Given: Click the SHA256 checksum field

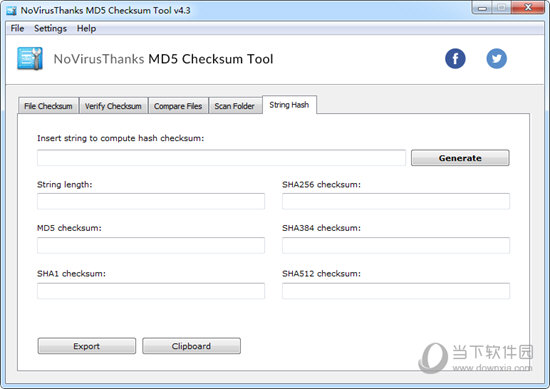Looking at the screenshot, I should (396, 201).
